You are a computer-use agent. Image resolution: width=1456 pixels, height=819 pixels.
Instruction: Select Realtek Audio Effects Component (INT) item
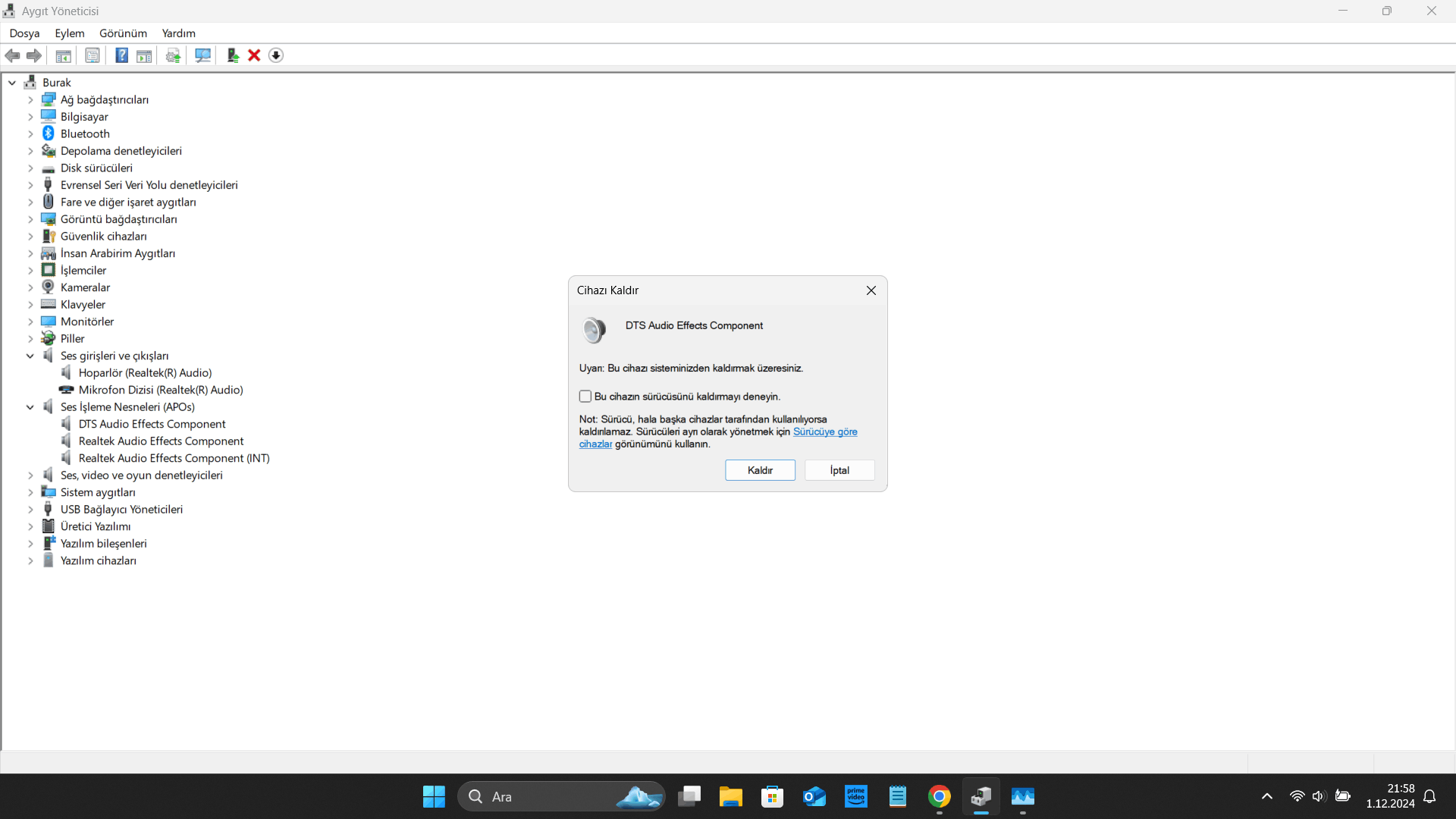click(174, 458)
